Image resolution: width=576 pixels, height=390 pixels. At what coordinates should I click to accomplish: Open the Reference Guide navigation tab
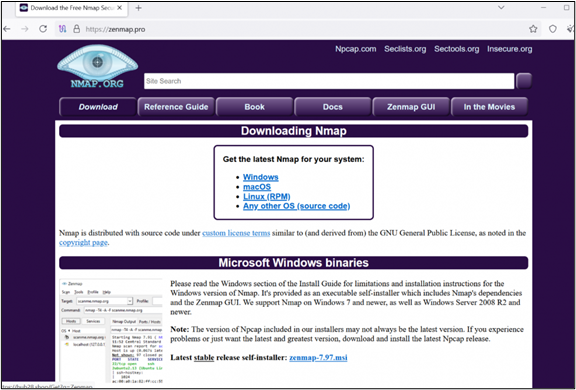(x=176, y=107)
